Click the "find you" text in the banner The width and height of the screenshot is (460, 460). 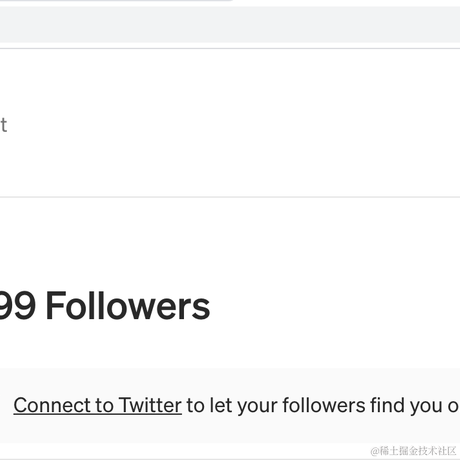[406, 405]
